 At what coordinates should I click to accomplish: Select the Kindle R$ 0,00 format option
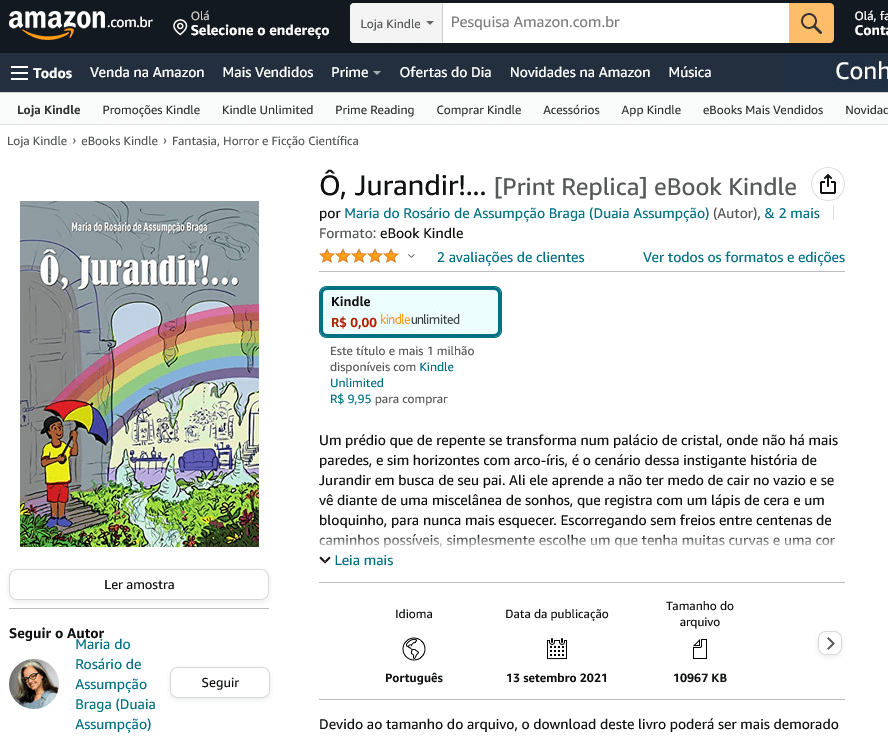click(x=410, y=312)
